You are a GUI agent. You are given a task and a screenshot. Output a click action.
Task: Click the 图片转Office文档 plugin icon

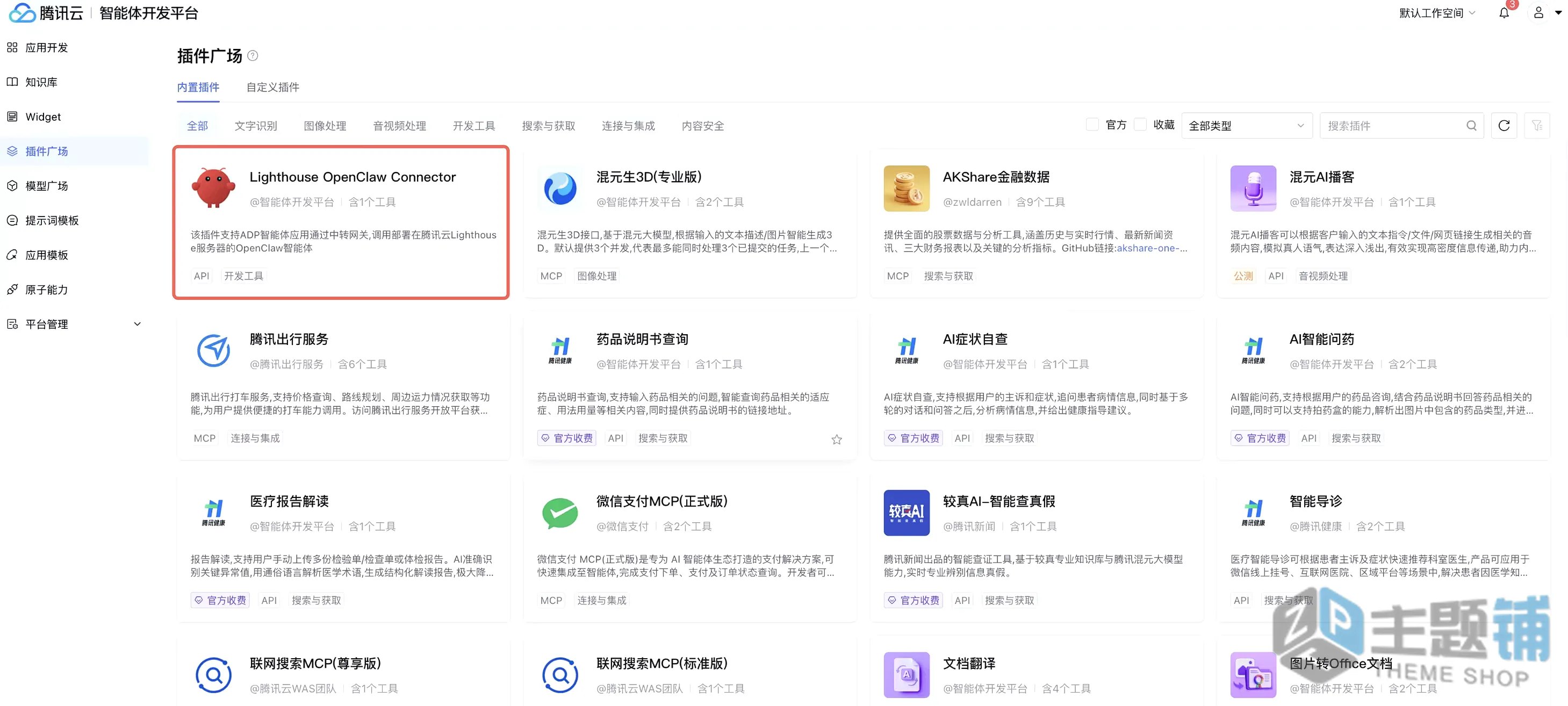pos(1253,674)
